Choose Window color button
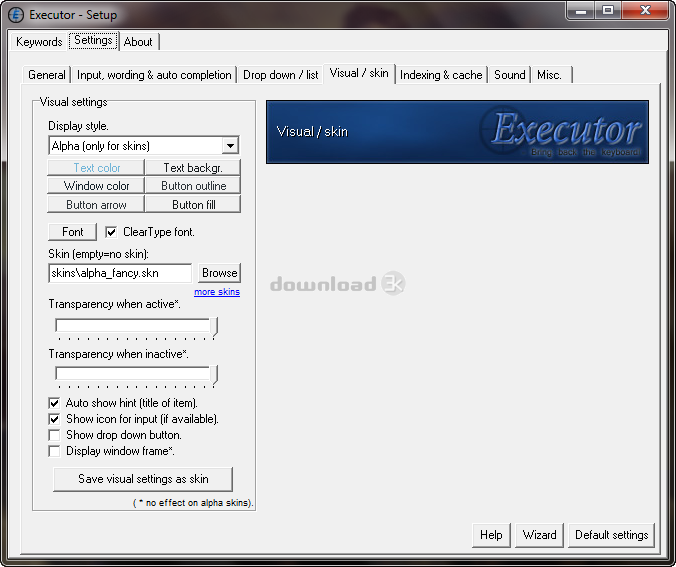Viewport: 676px width, 567px height. pyautogui.click(x=96, y=186)
